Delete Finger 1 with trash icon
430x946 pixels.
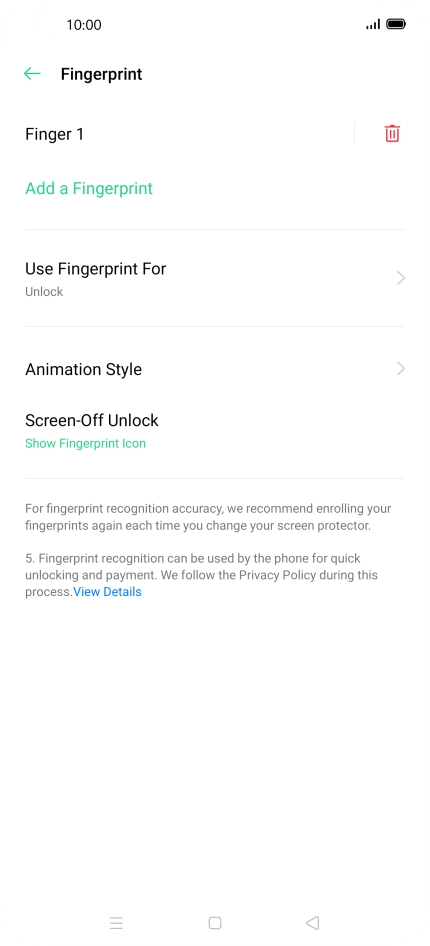coord(392,133)
